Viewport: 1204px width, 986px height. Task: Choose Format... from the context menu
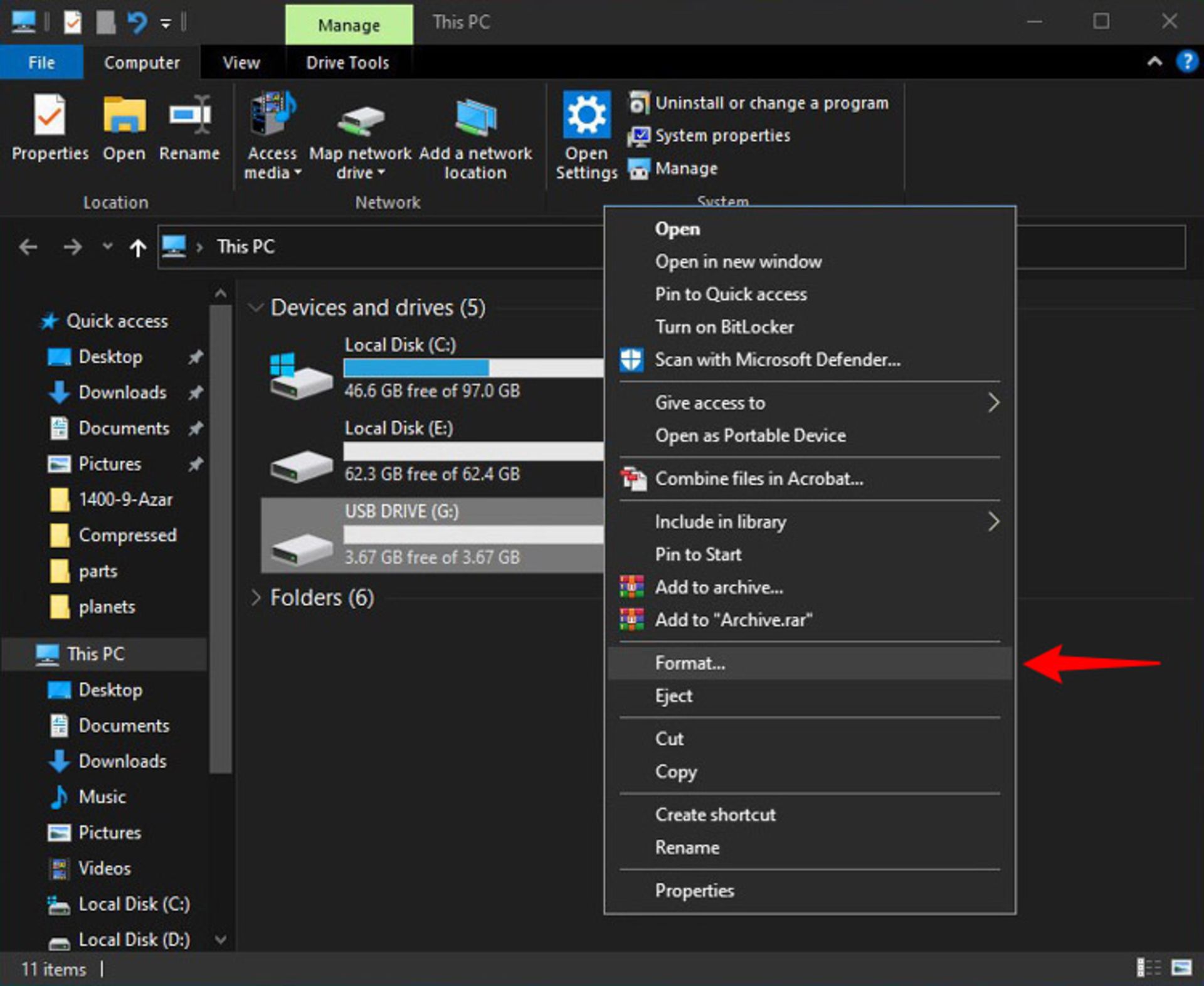pos(690,663)
